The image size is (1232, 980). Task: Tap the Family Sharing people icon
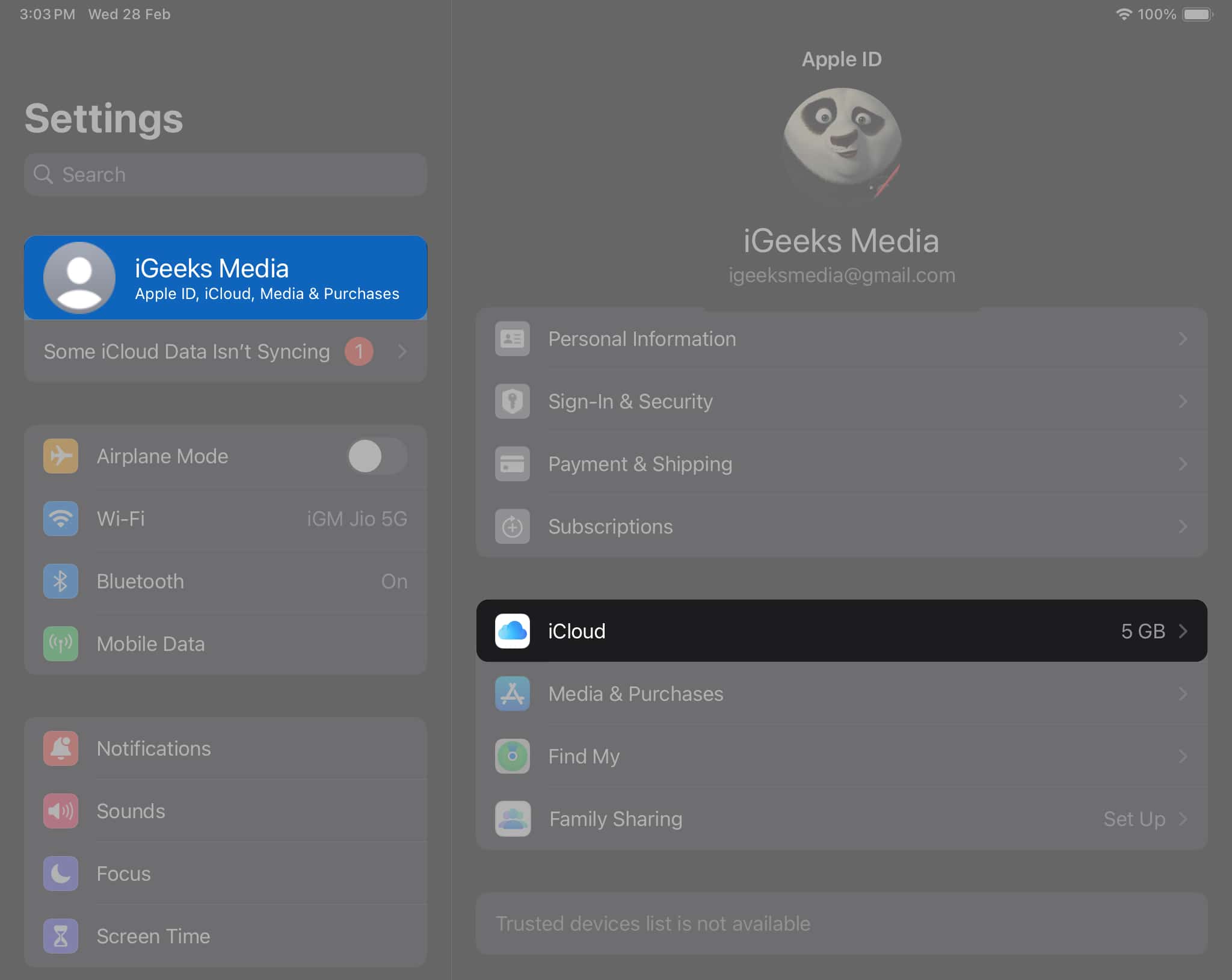pyautogui.click(x=513, y=819)
